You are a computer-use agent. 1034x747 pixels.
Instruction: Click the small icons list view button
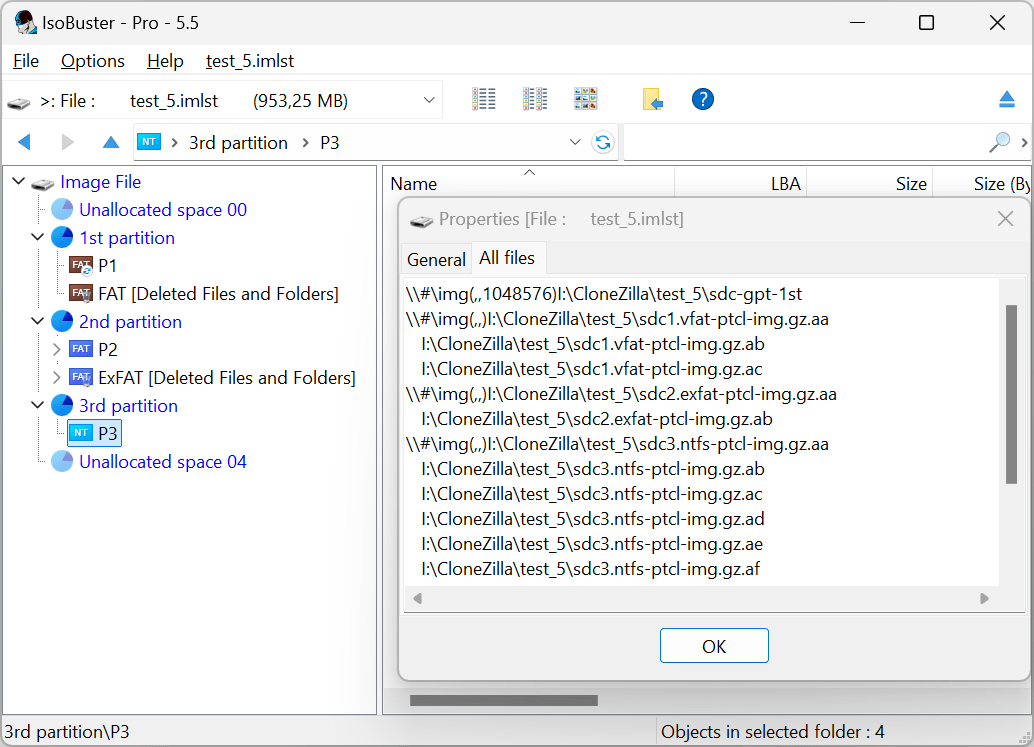pos(535,100)
